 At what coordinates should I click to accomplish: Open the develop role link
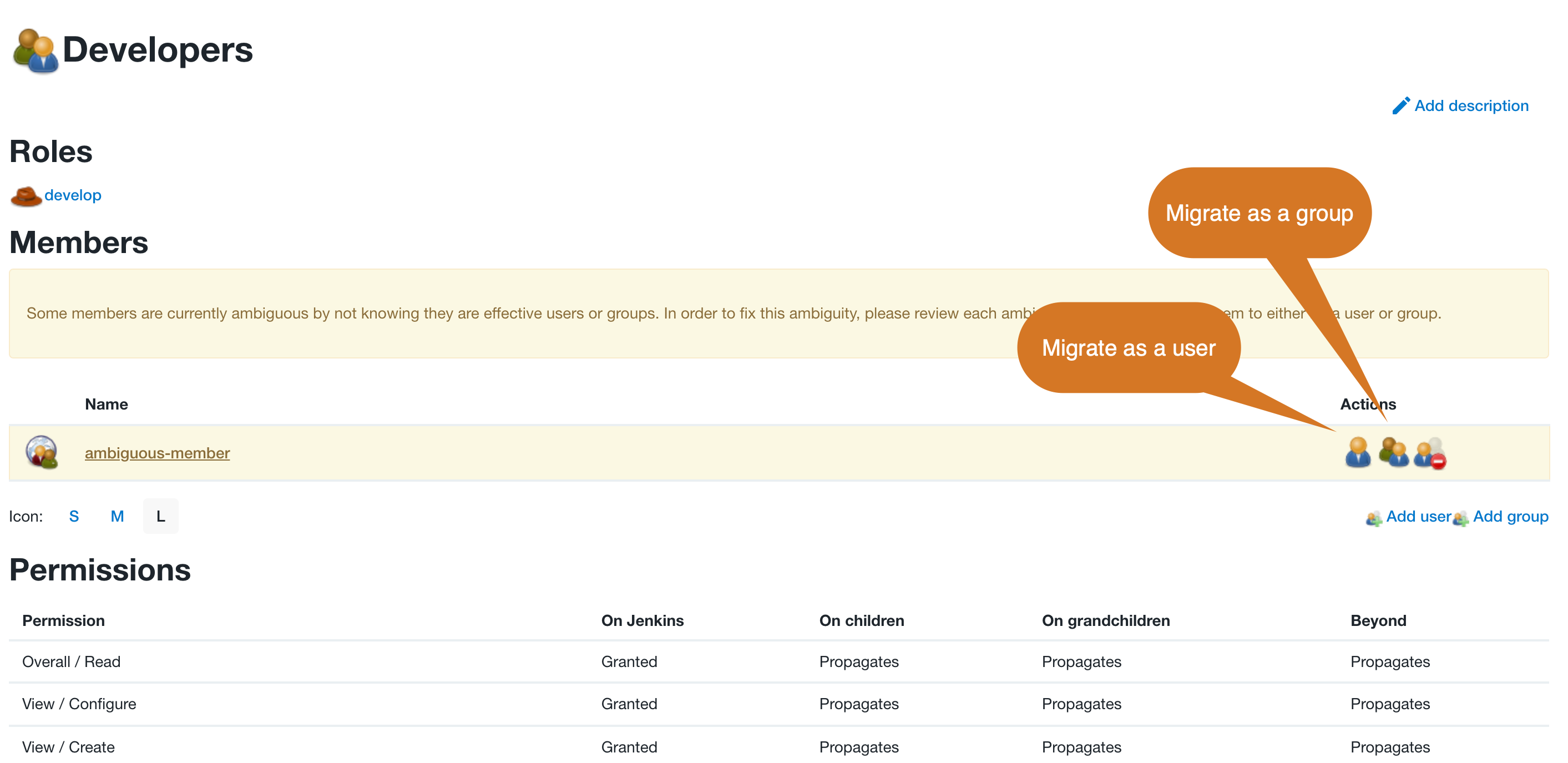click(x=72, y=195)
